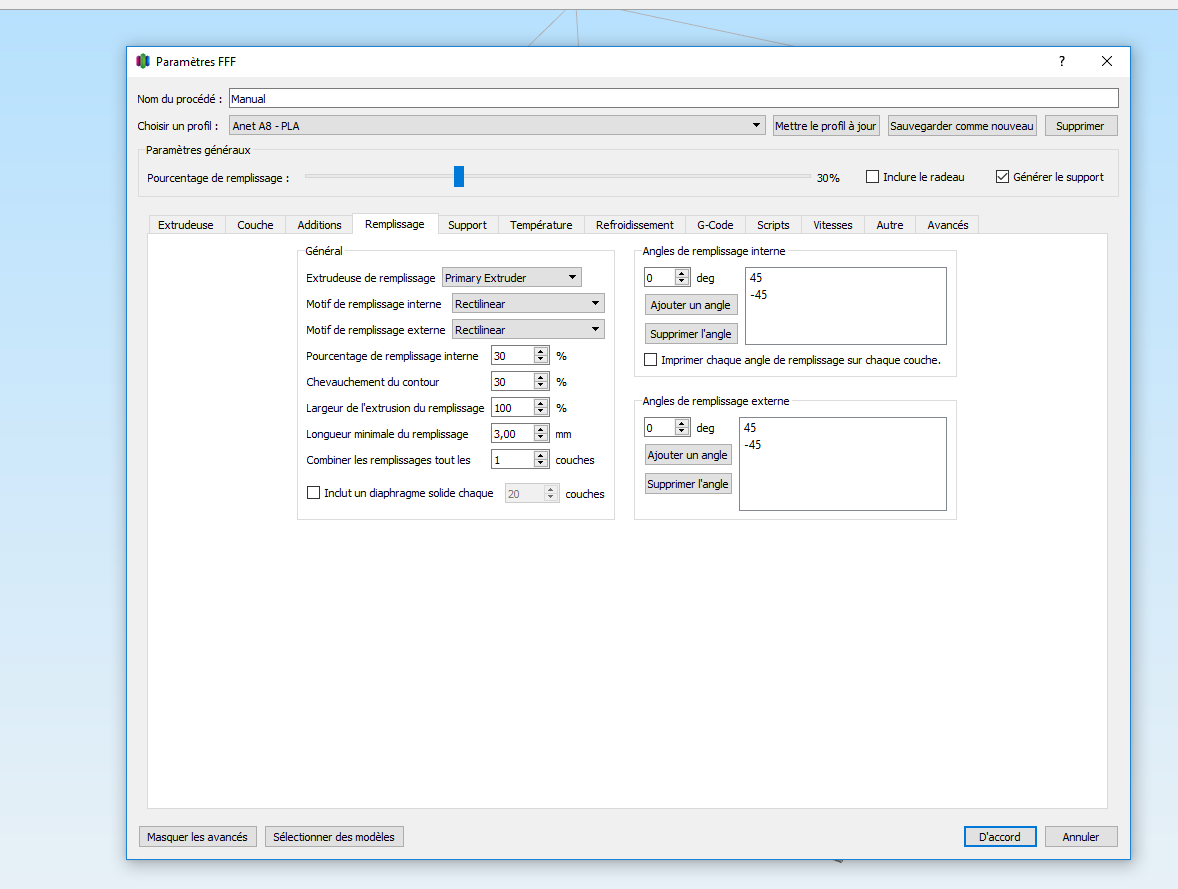Click Ajouter un angle for internal infill
The image size is (1178, 889).
pyautogui.click(x=690, y=304)
